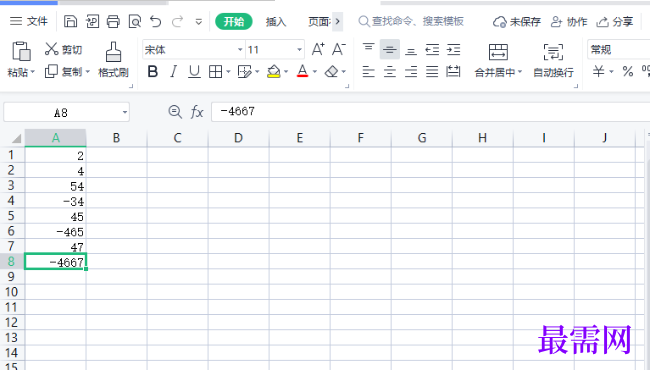Click the currency ¥ icon
The image size is (650, 371).
coord(599,72)
